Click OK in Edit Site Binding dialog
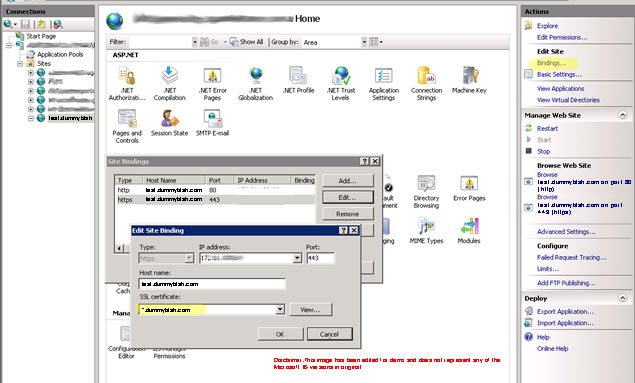635x383 pixels. click(x=280, y=334)
